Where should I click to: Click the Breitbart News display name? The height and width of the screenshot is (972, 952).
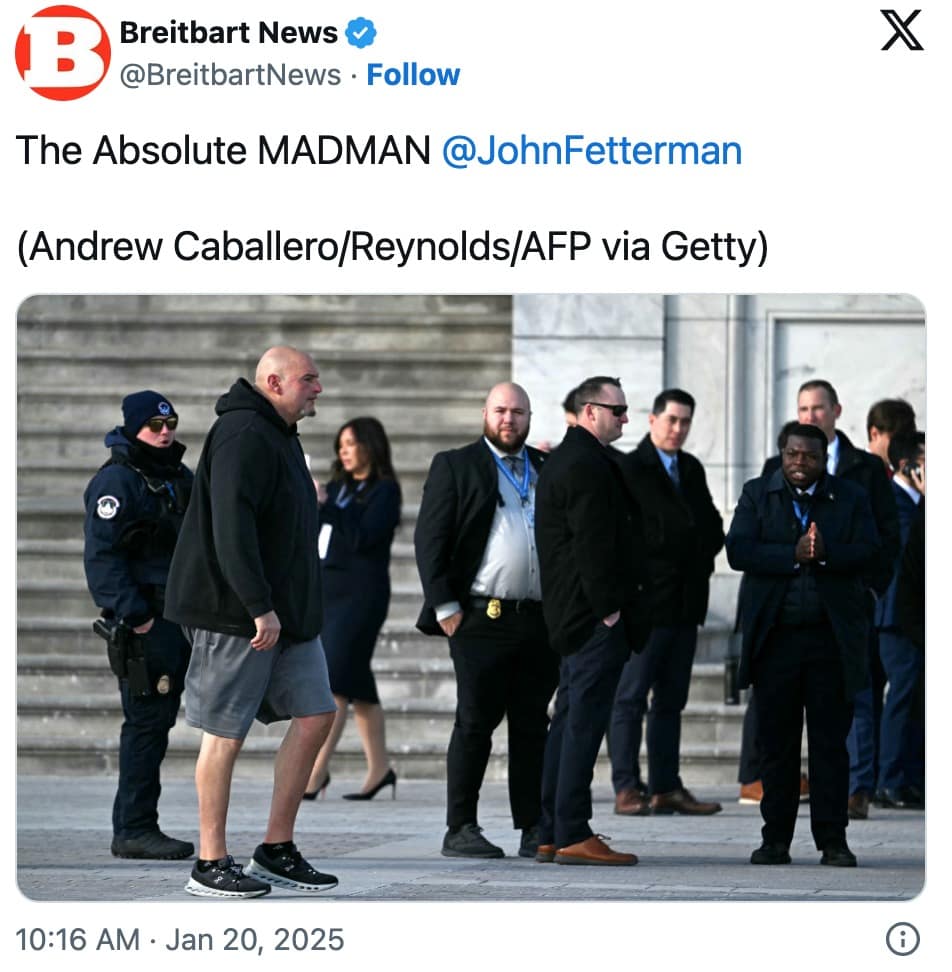[x=228, y=32]
